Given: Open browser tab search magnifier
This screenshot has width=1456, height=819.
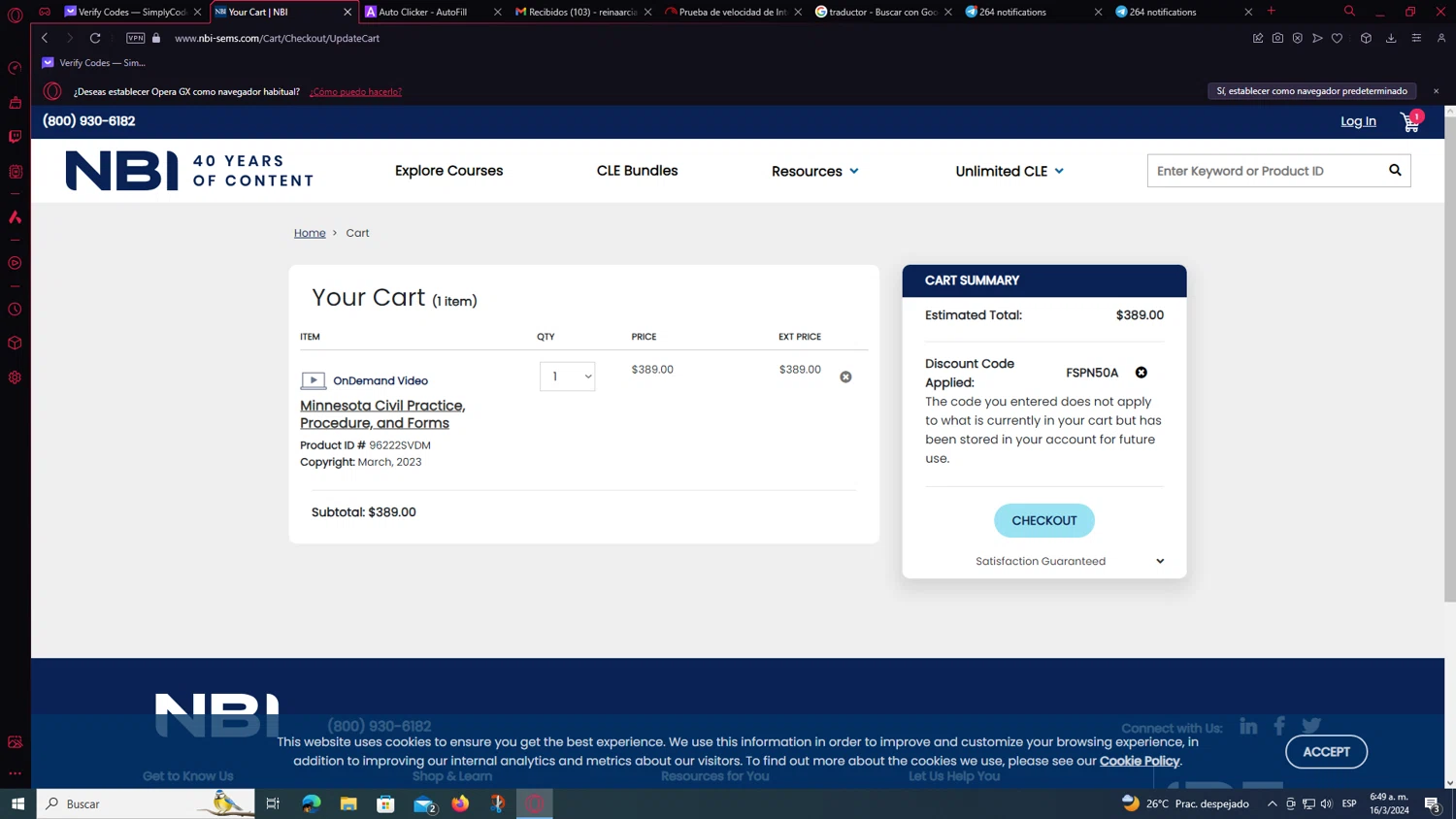Looking at the screenshot, I should (x=1349, y=12).
